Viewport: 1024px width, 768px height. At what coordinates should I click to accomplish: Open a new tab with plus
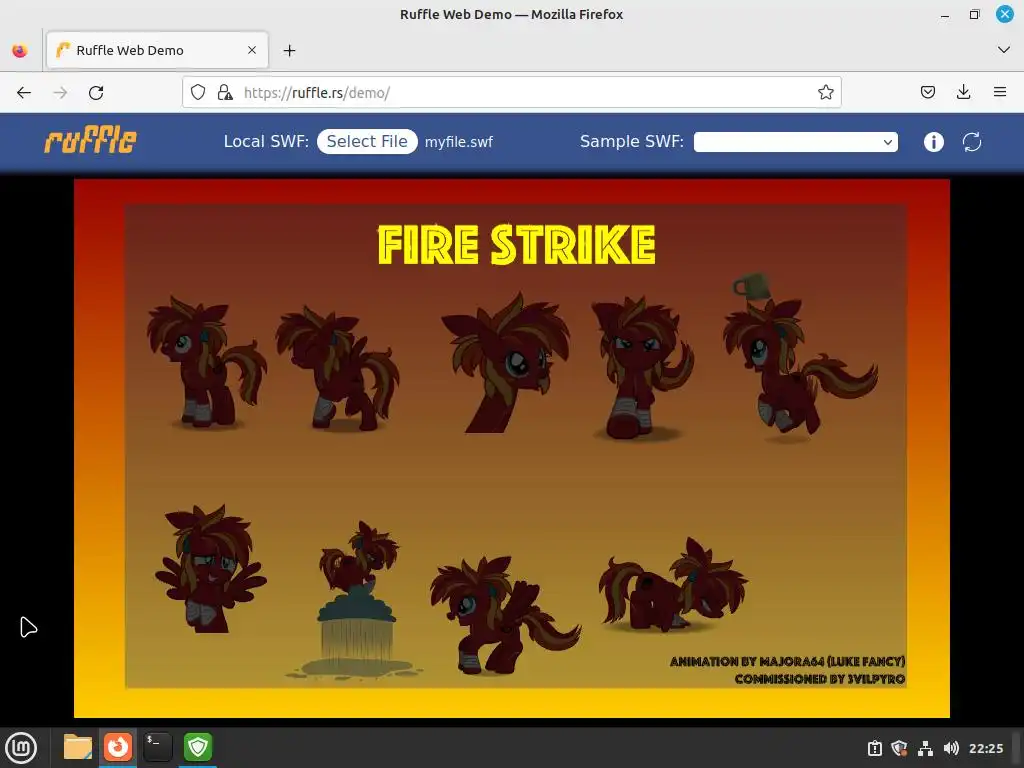tap(289, 50)
